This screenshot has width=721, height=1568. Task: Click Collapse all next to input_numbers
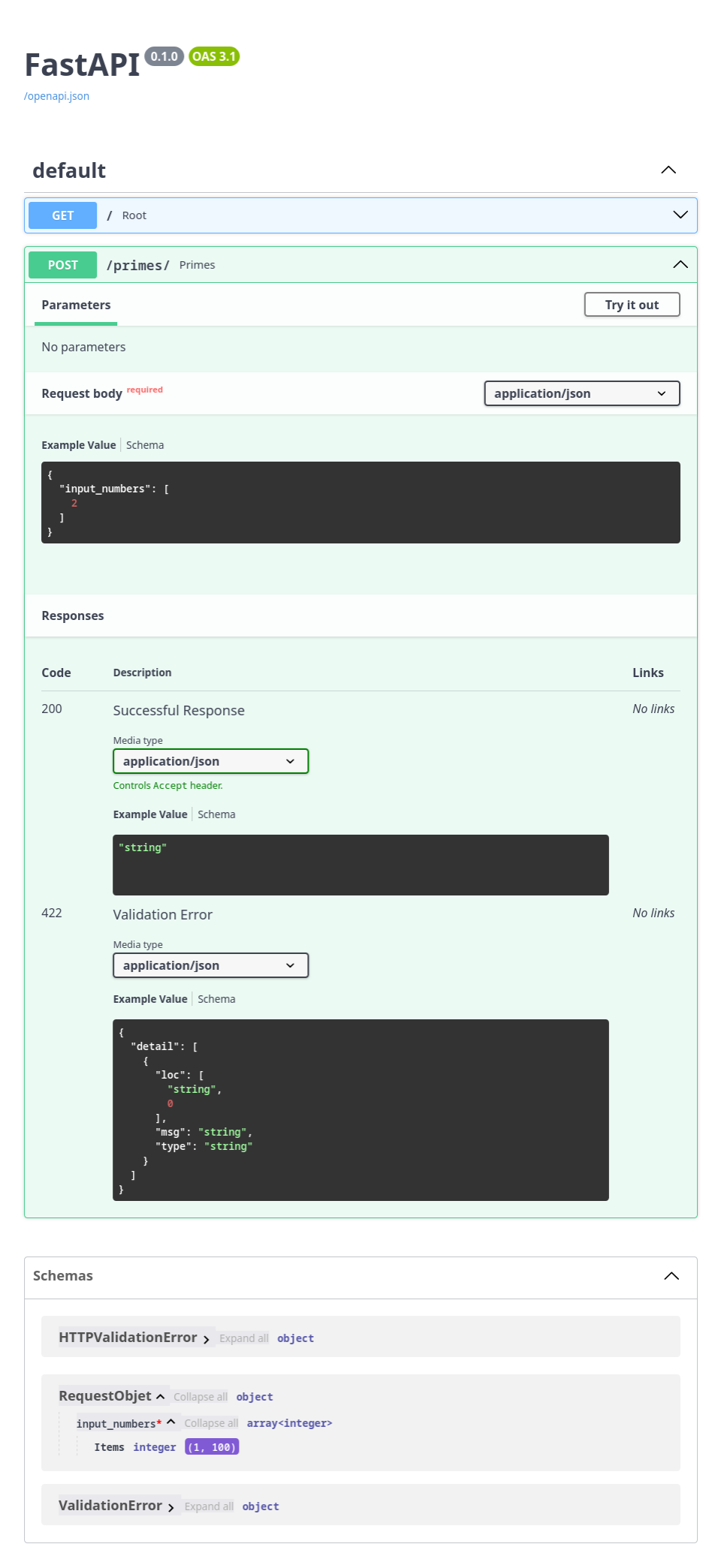[211, 1423]
